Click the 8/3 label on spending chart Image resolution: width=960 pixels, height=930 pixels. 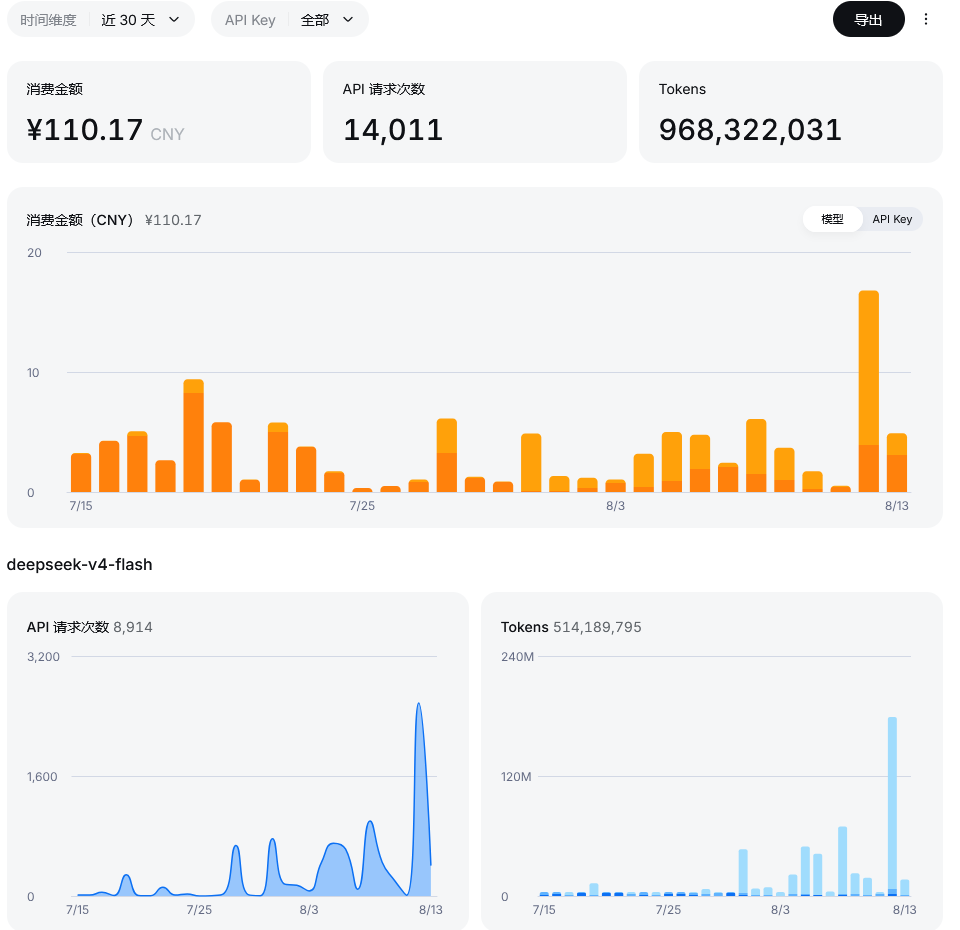click(615, 506)
